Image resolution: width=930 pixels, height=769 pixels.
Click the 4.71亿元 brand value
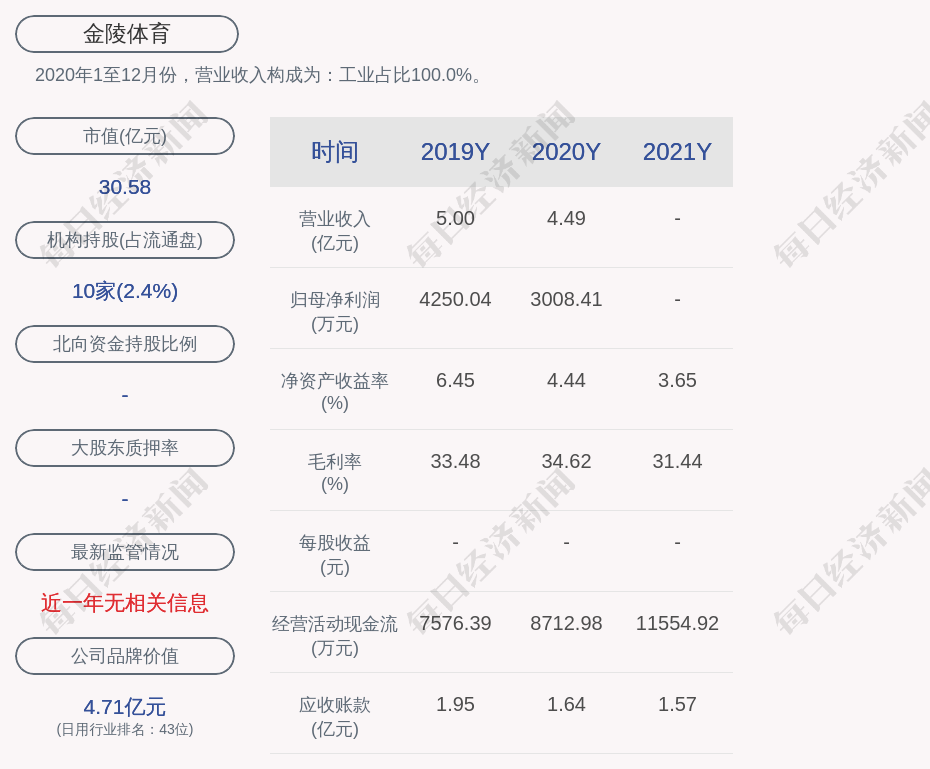tap(125, 707)
